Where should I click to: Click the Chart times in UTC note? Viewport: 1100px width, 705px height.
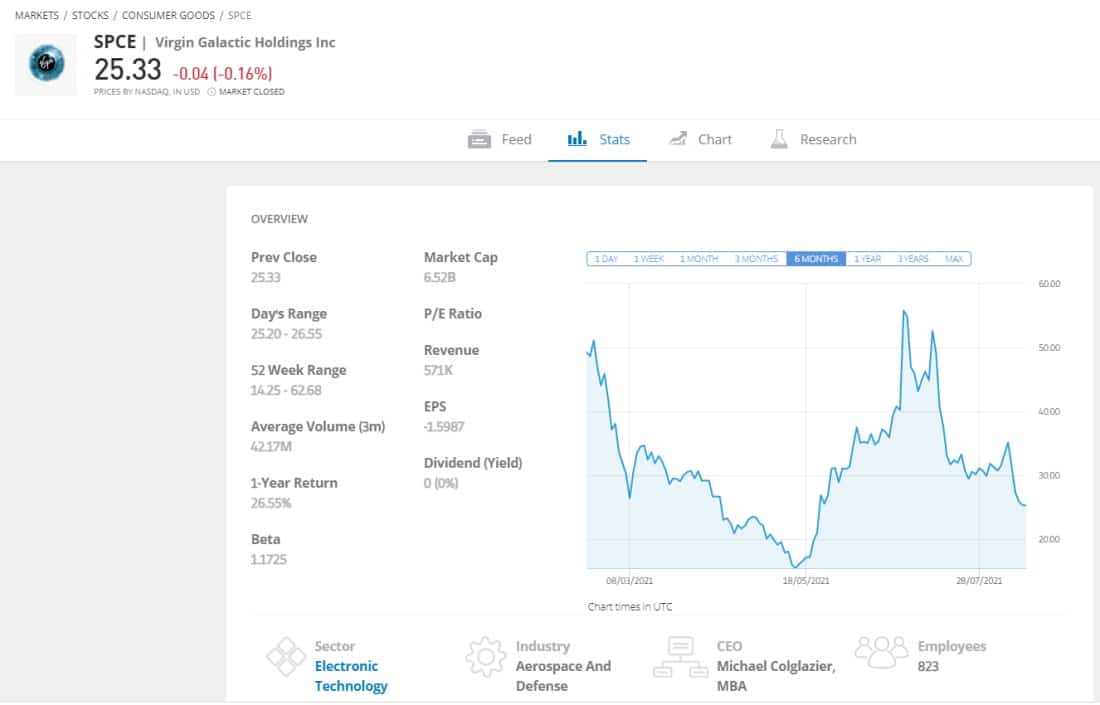tap(630, 607)
